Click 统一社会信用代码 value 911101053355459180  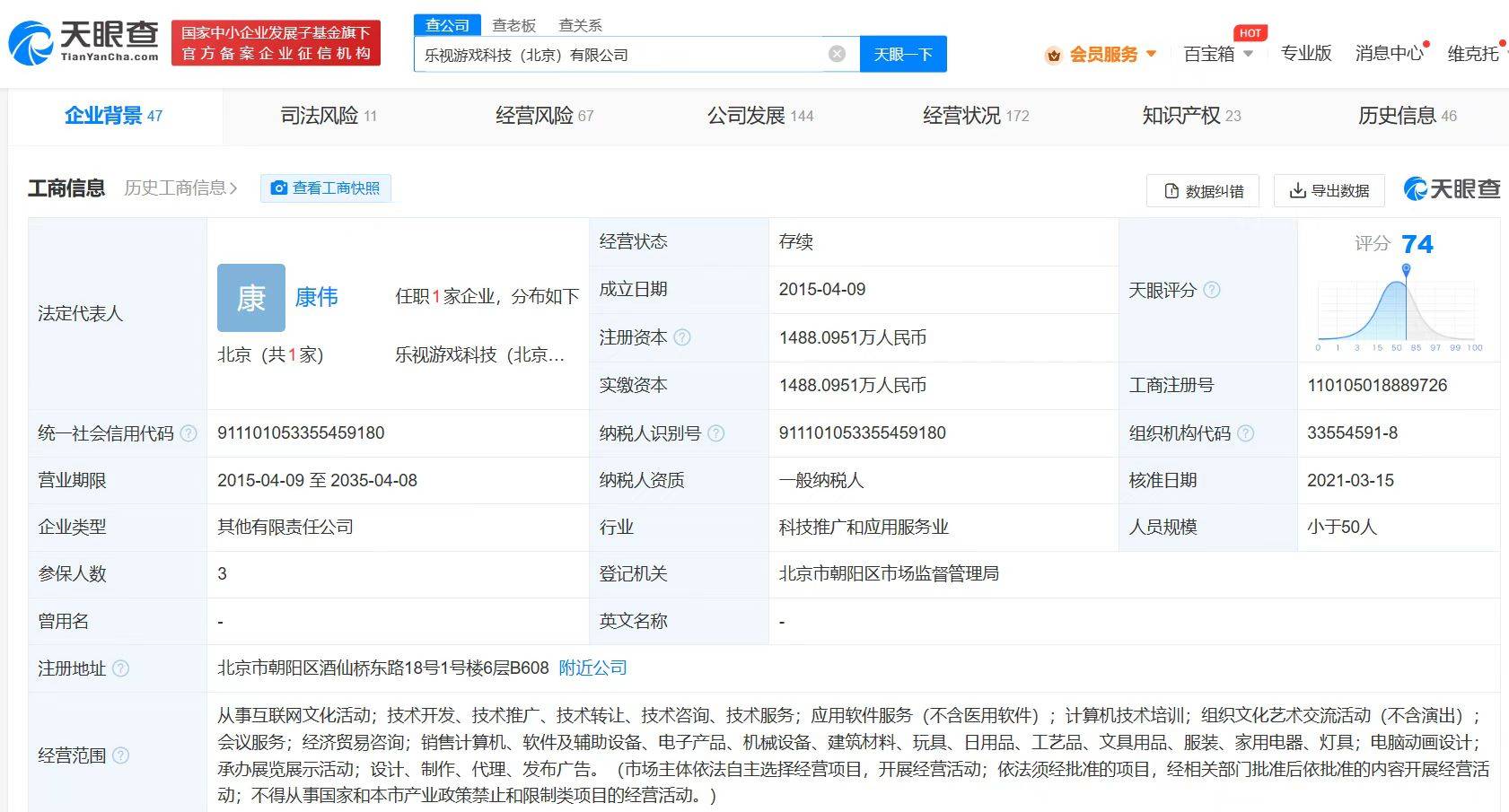[301, 432]
